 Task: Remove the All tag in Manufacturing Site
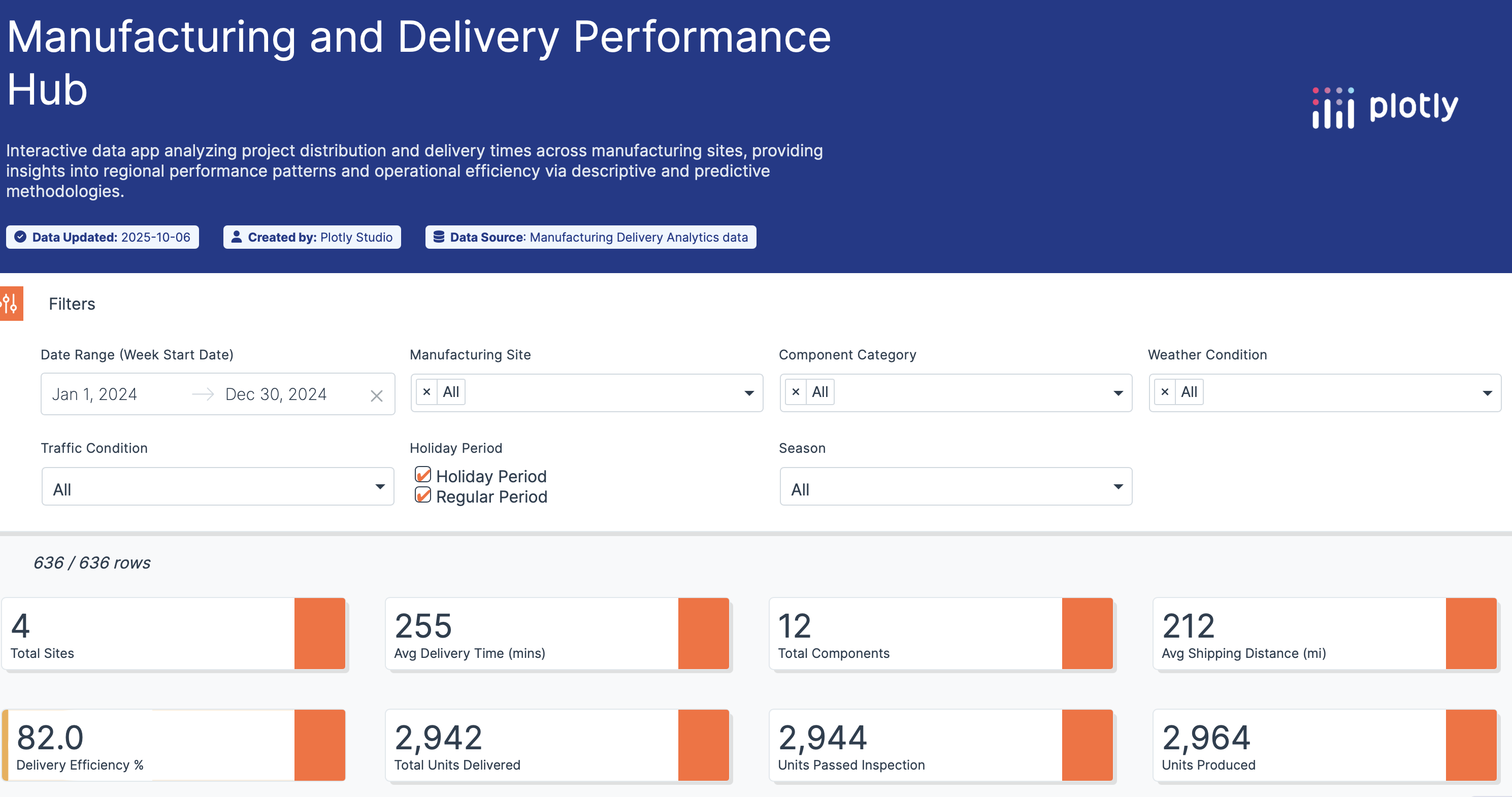tap(426, 391)
